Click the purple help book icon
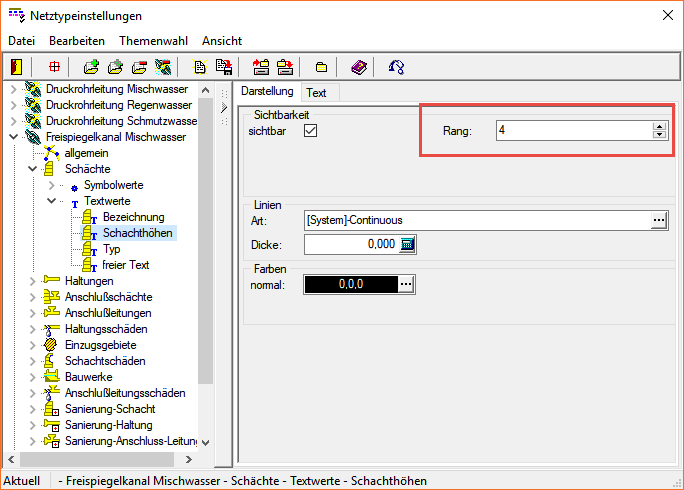The width and height of the screenshot is (684, 490). (x=359, y=67)
